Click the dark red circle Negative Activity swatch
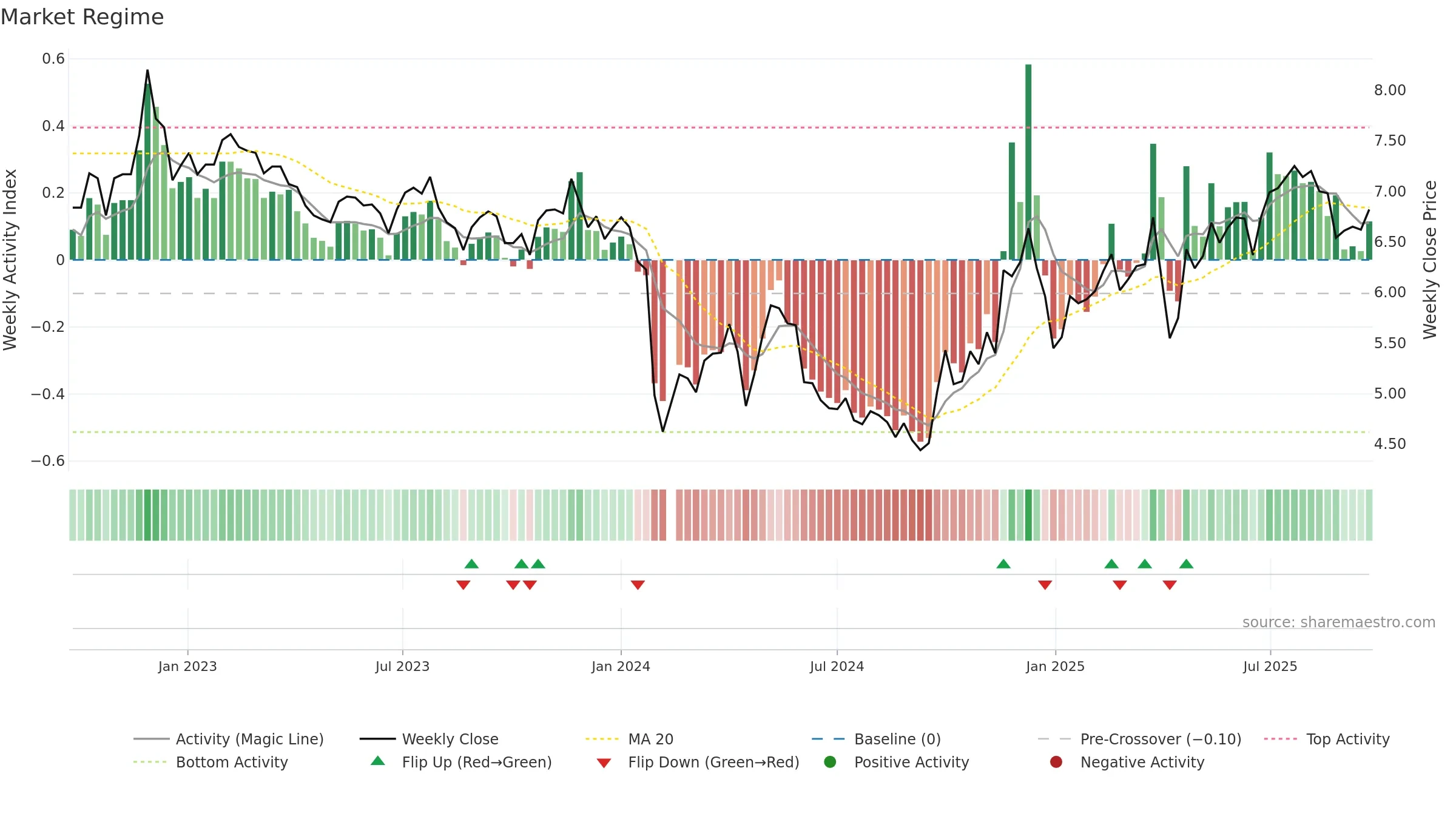1456x819 pixels. 1056,762
